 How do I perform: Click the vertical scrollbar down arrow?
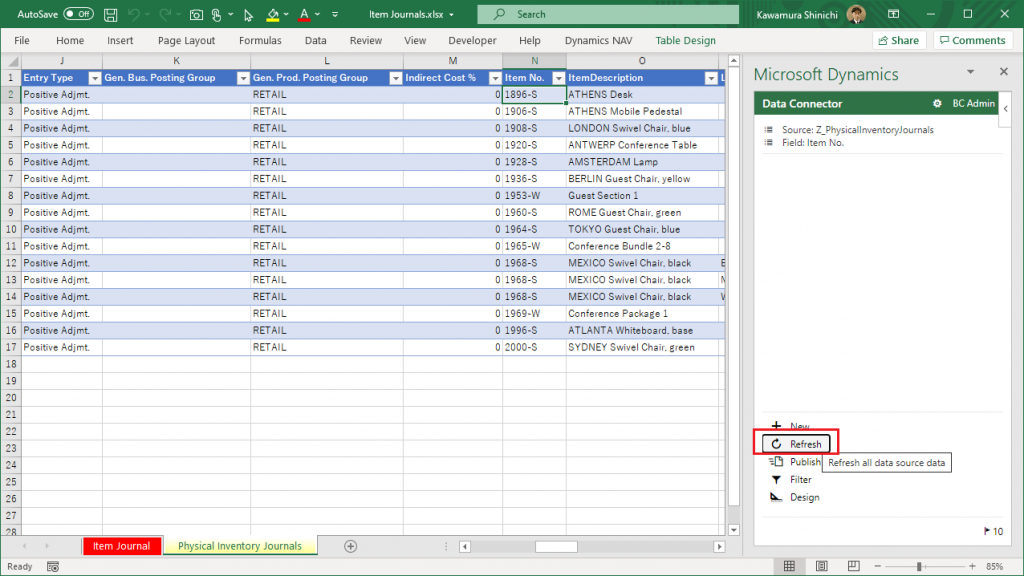pyautogui.click(x=733, y=530)
